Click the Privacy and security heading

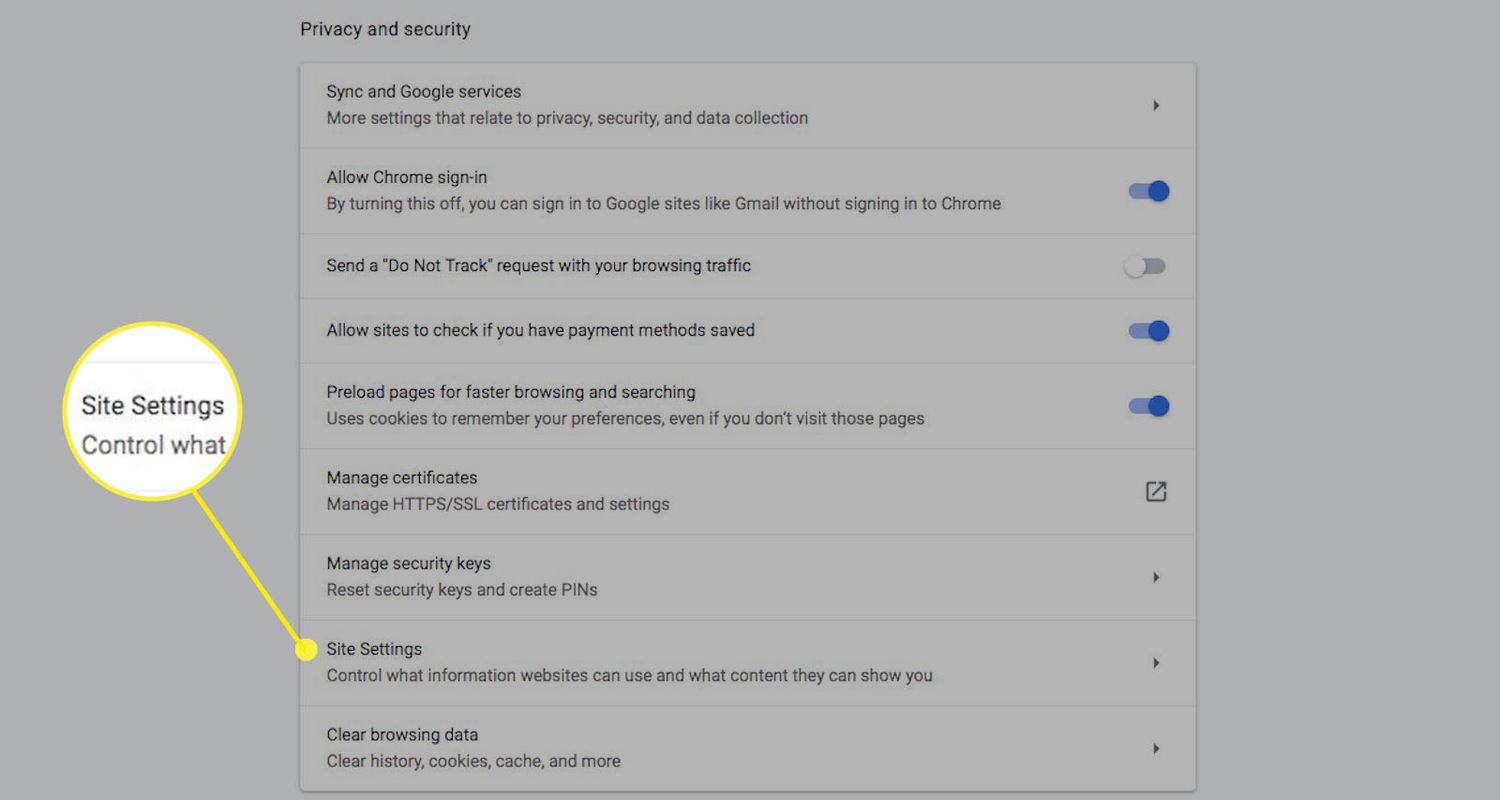(x=385, y=30)
